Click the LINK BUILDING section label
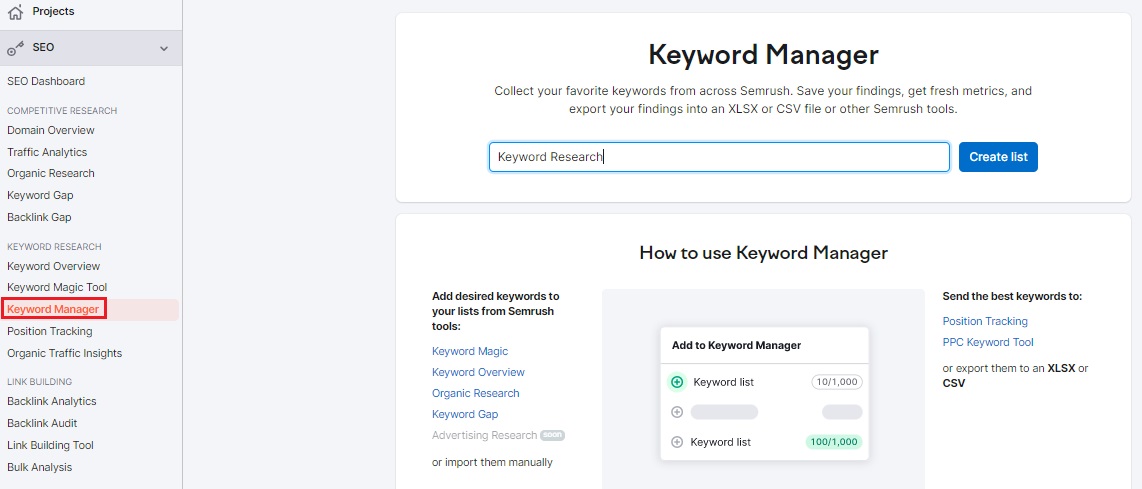 (39, 381)
